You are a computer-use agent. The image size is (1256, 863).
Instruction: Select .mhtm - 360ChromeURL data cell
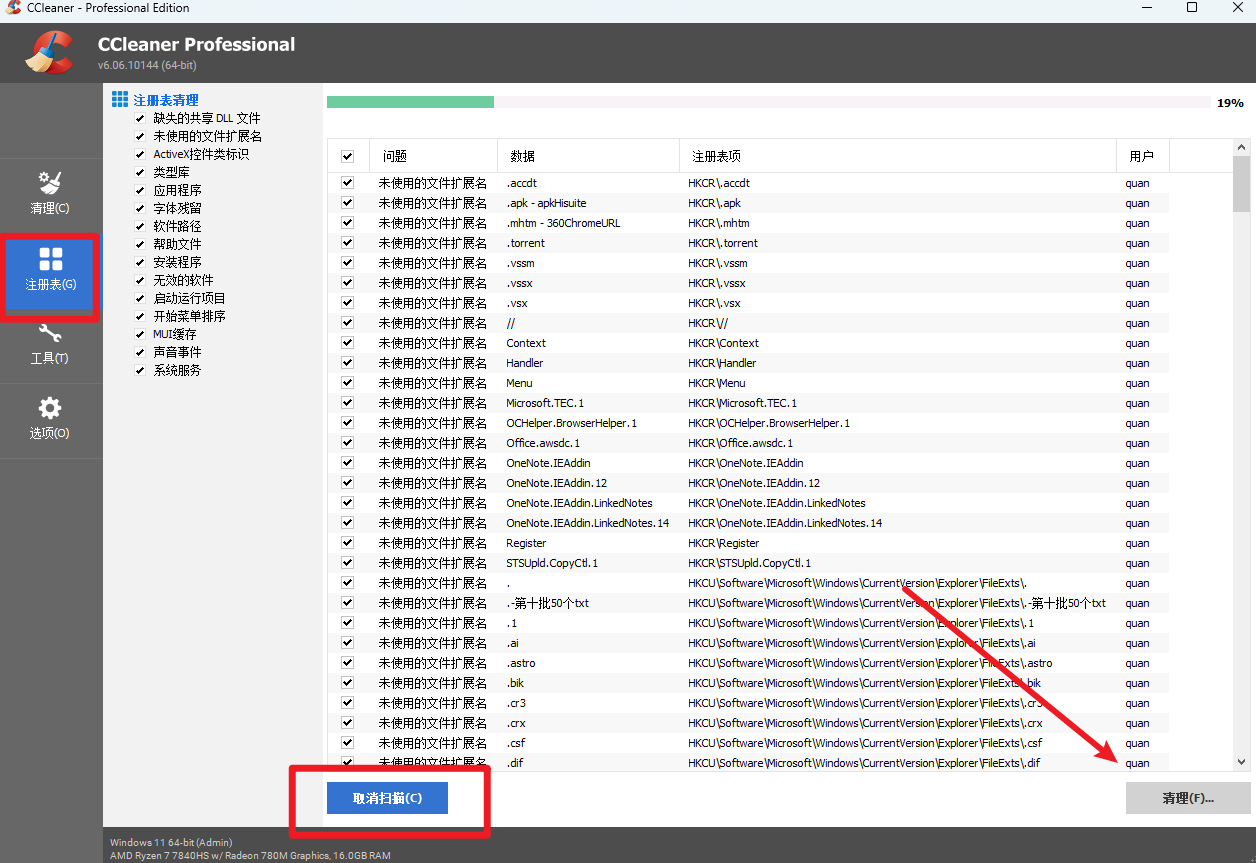tap(563, 223)
